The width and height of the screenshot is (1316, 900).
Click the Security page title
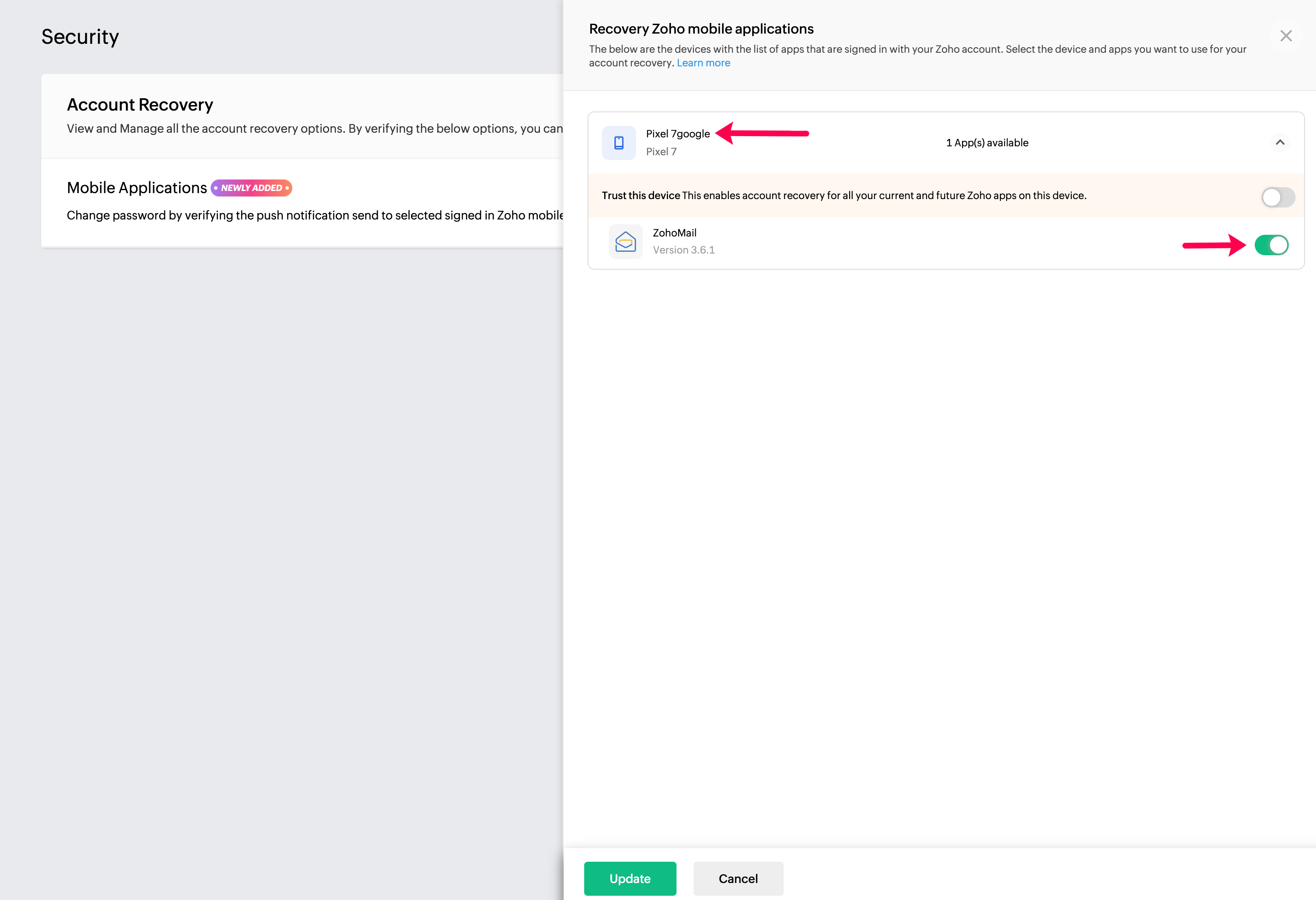(x=80, y=37)
